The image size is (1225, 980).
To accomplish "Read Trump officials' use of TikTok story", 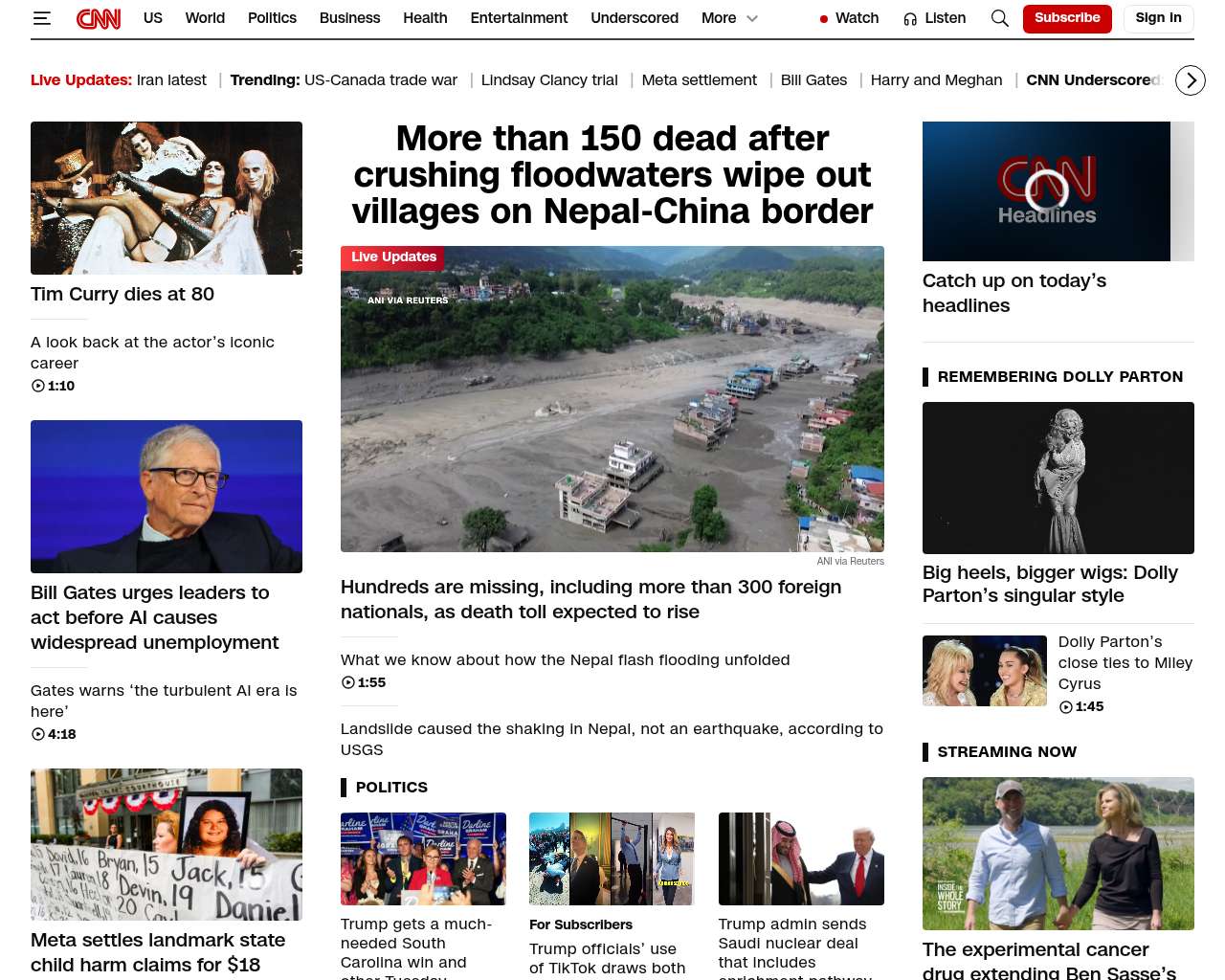I will [608, 959].
